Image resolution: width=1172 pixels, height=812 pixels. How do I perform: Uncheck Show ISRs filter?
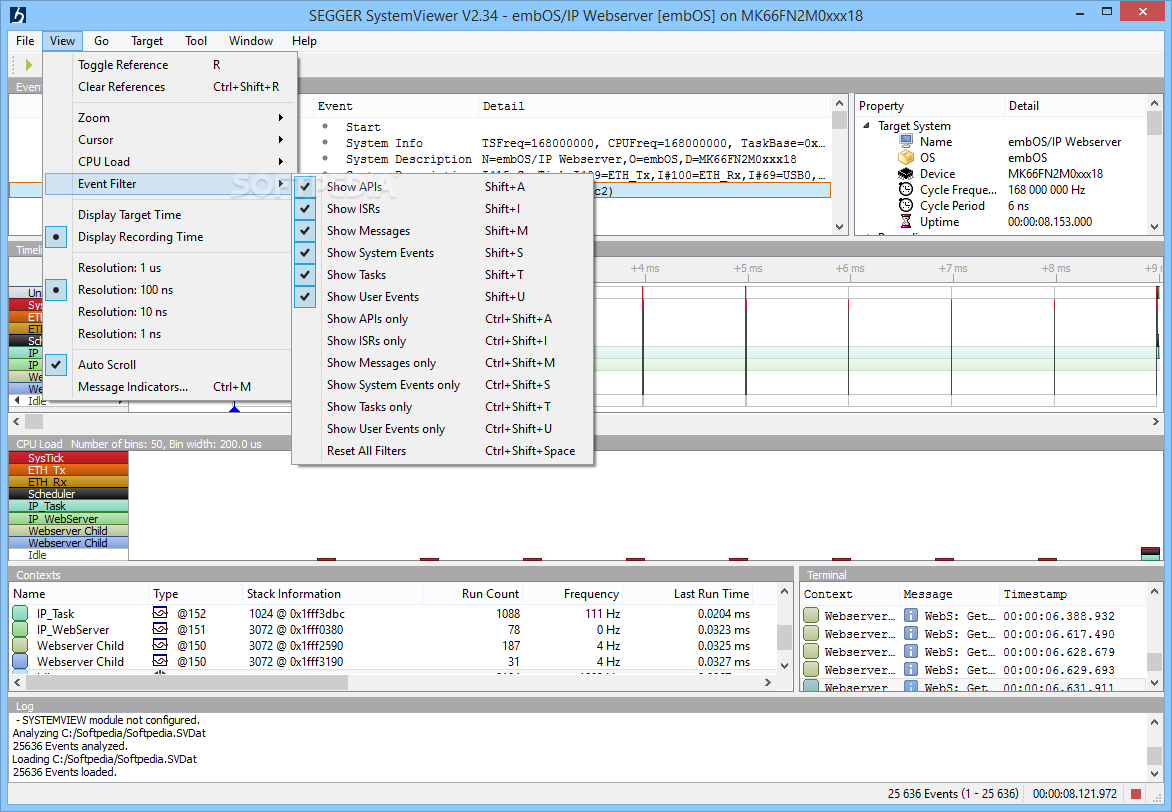pyautogui.click(x=305, y=209)
